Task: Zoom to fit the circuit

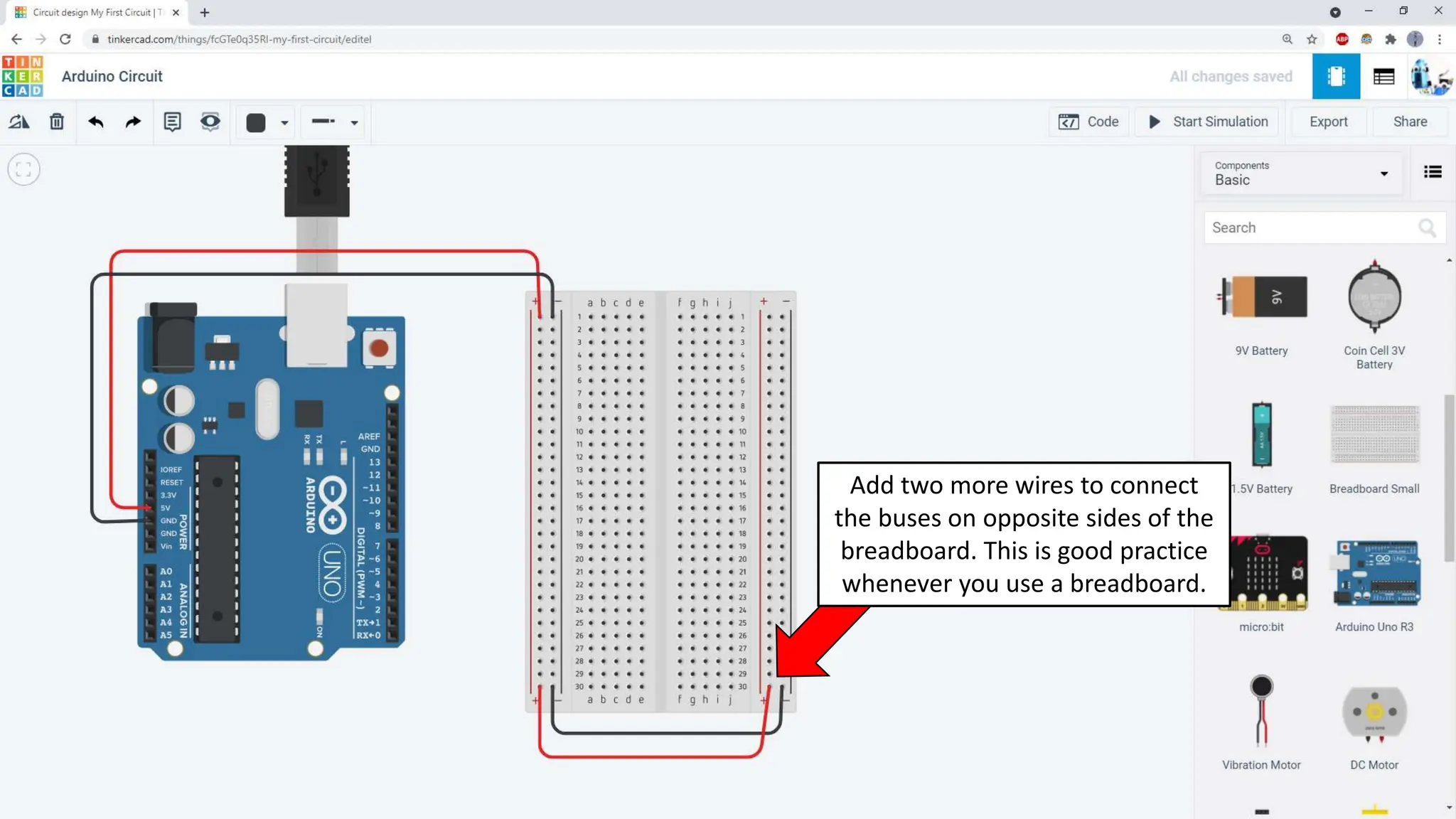Action: pyautogui.click(x=23, y=169)
